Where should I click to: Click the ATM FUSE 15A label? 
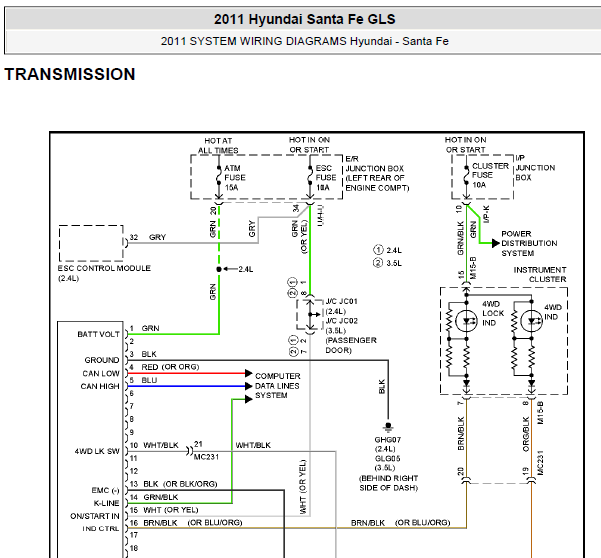click(x=235, y=178)
